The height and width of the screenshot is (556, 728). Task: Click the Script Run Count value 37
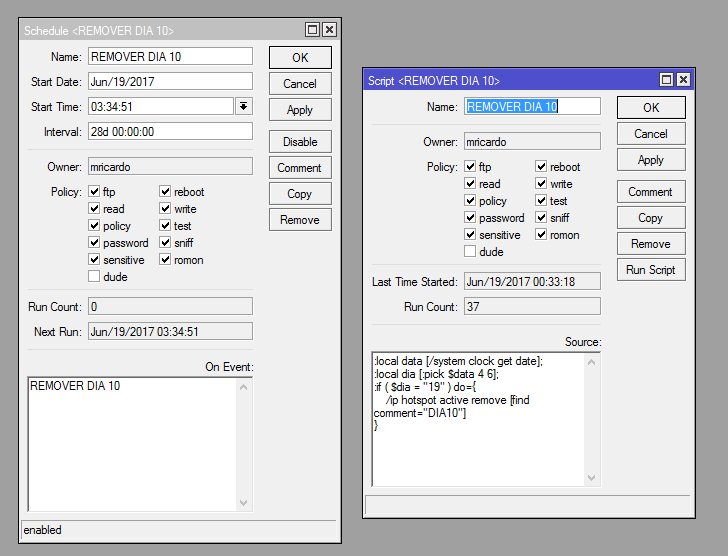(x=532, y=306)
